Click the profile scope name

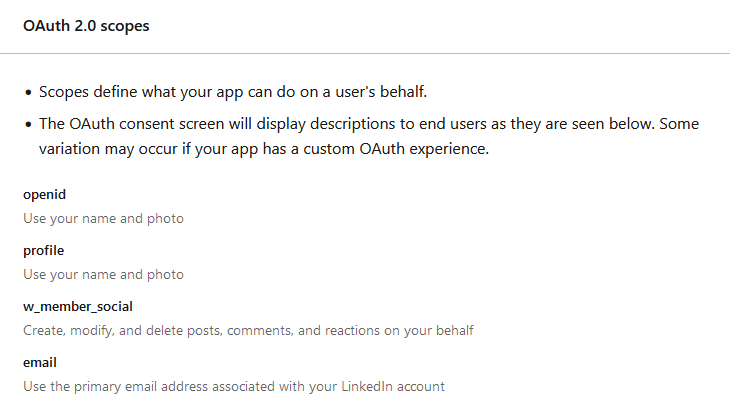point(44,250)
